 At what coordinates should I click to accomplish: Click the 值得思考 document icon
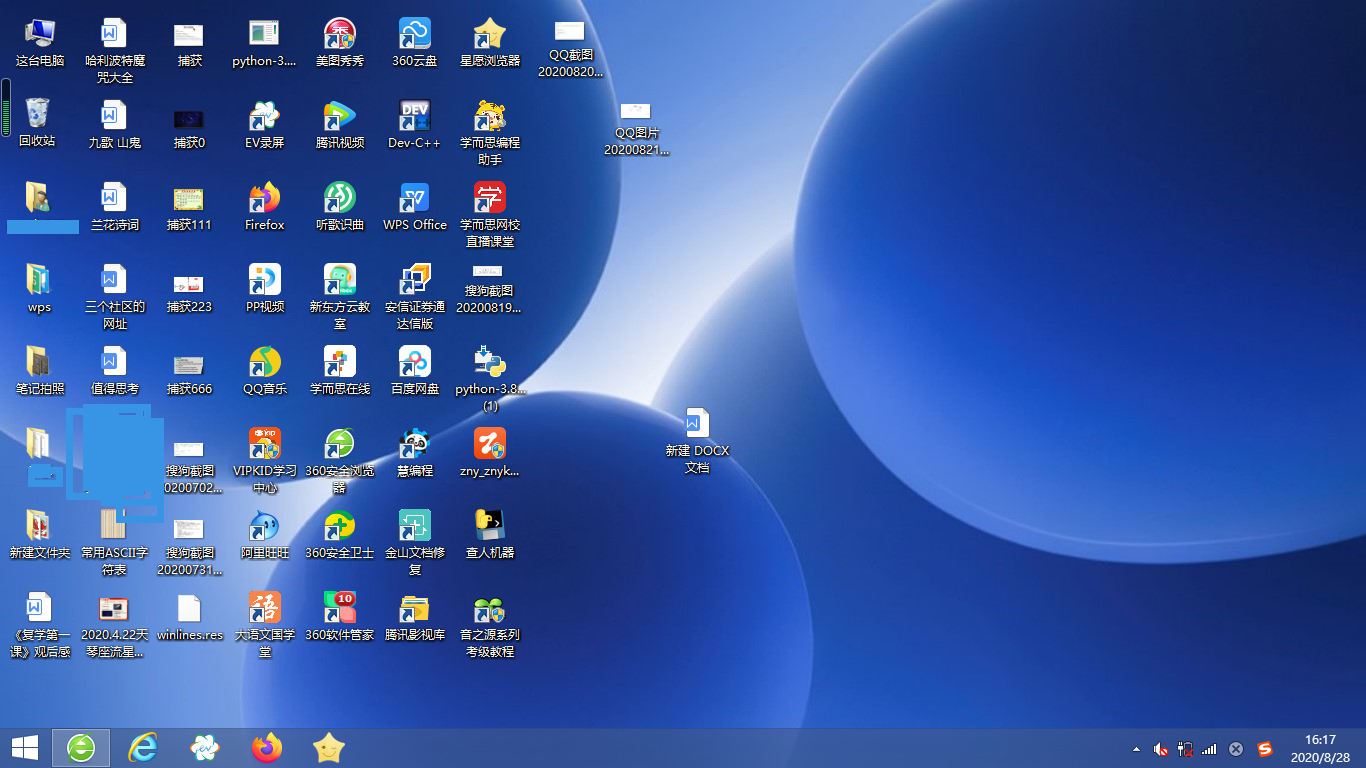114,371
